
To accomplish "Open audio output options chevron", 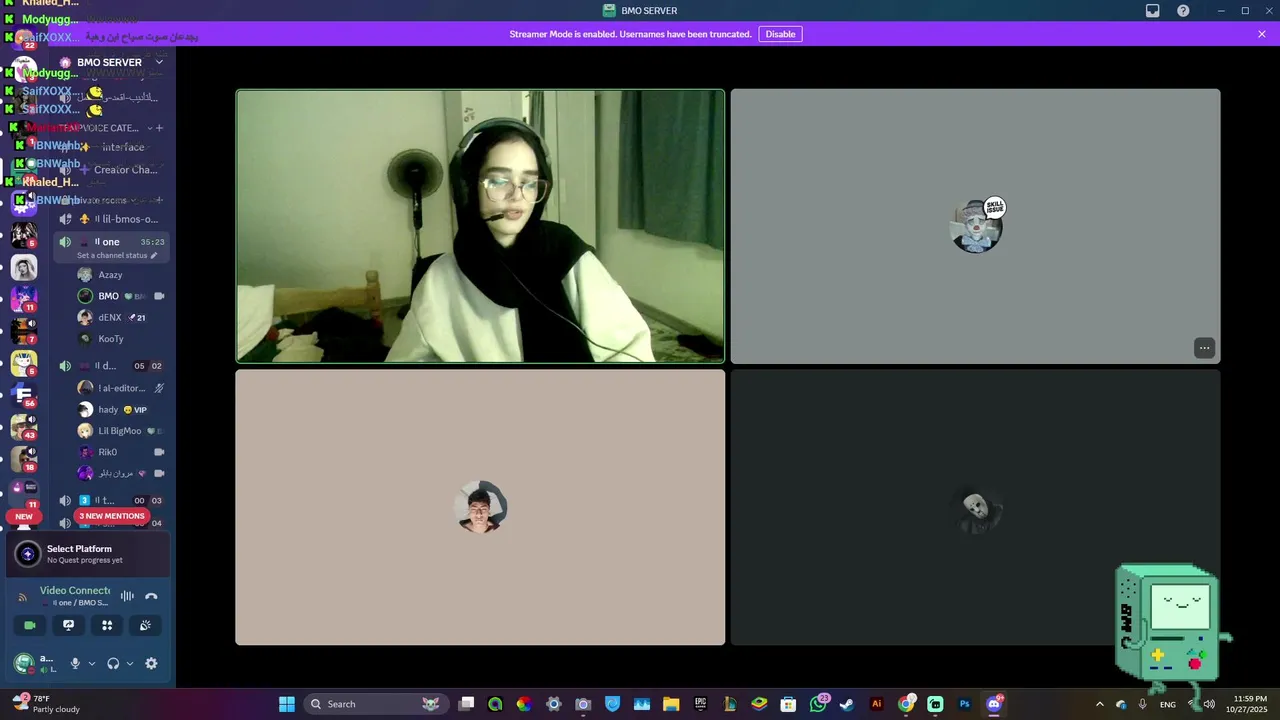I will [129, 663].
